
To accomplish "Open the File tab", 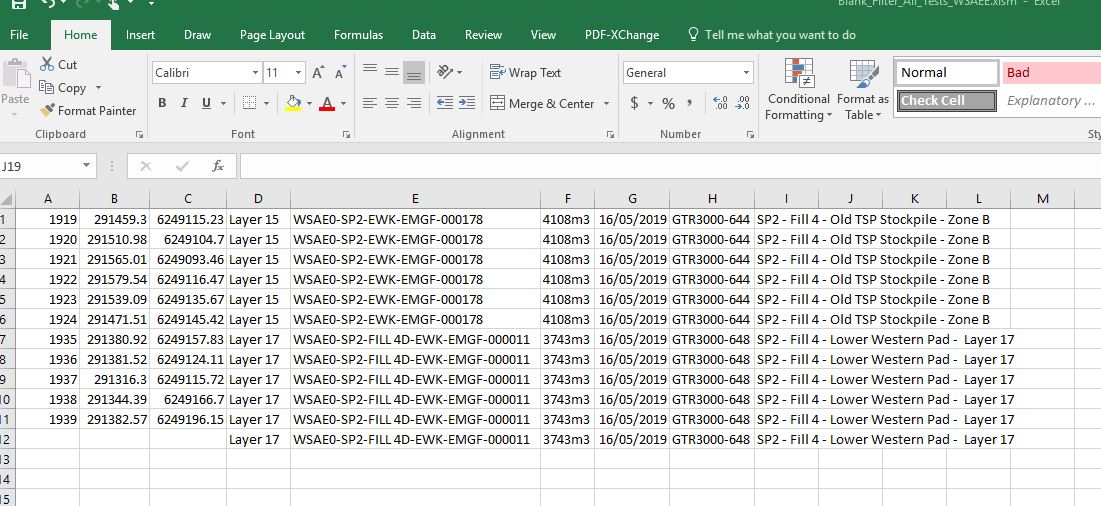I will coord(20,34).
